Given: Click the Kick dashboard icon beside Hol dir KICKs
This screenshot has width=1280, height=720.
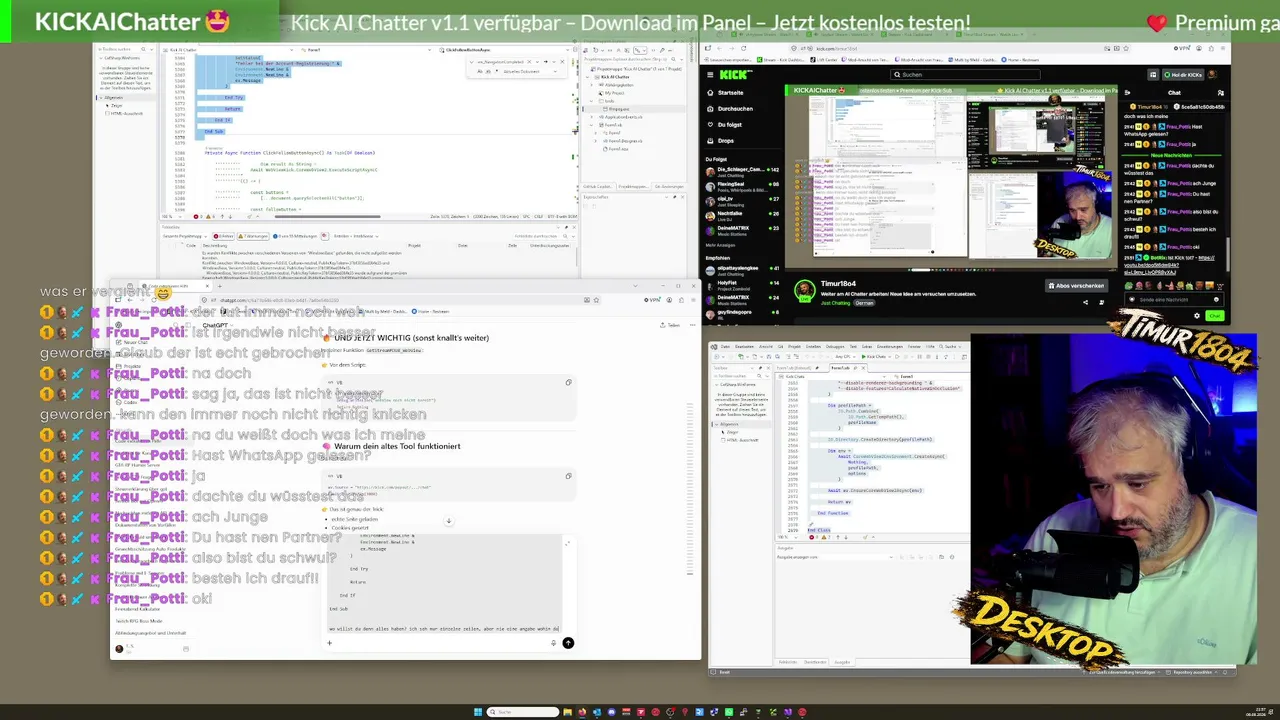Looking at the screenshot, I should coord(1153,74).
